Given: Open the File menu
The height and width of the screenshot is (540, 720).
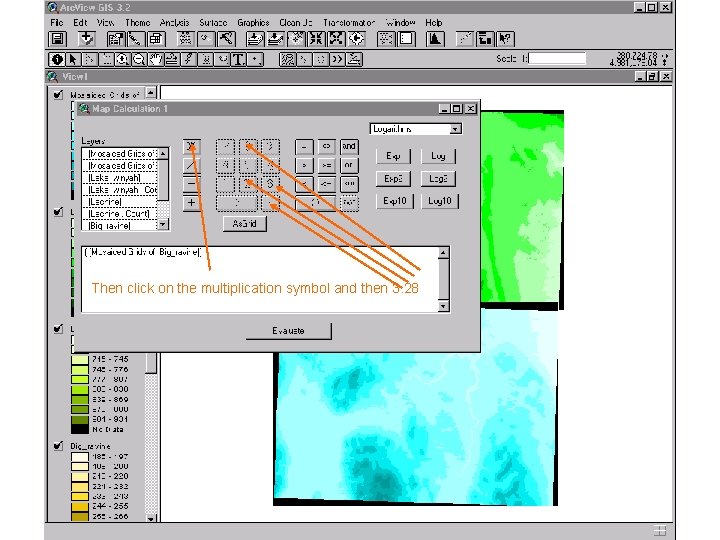Looking at the screenshot, I should (56, 22).
